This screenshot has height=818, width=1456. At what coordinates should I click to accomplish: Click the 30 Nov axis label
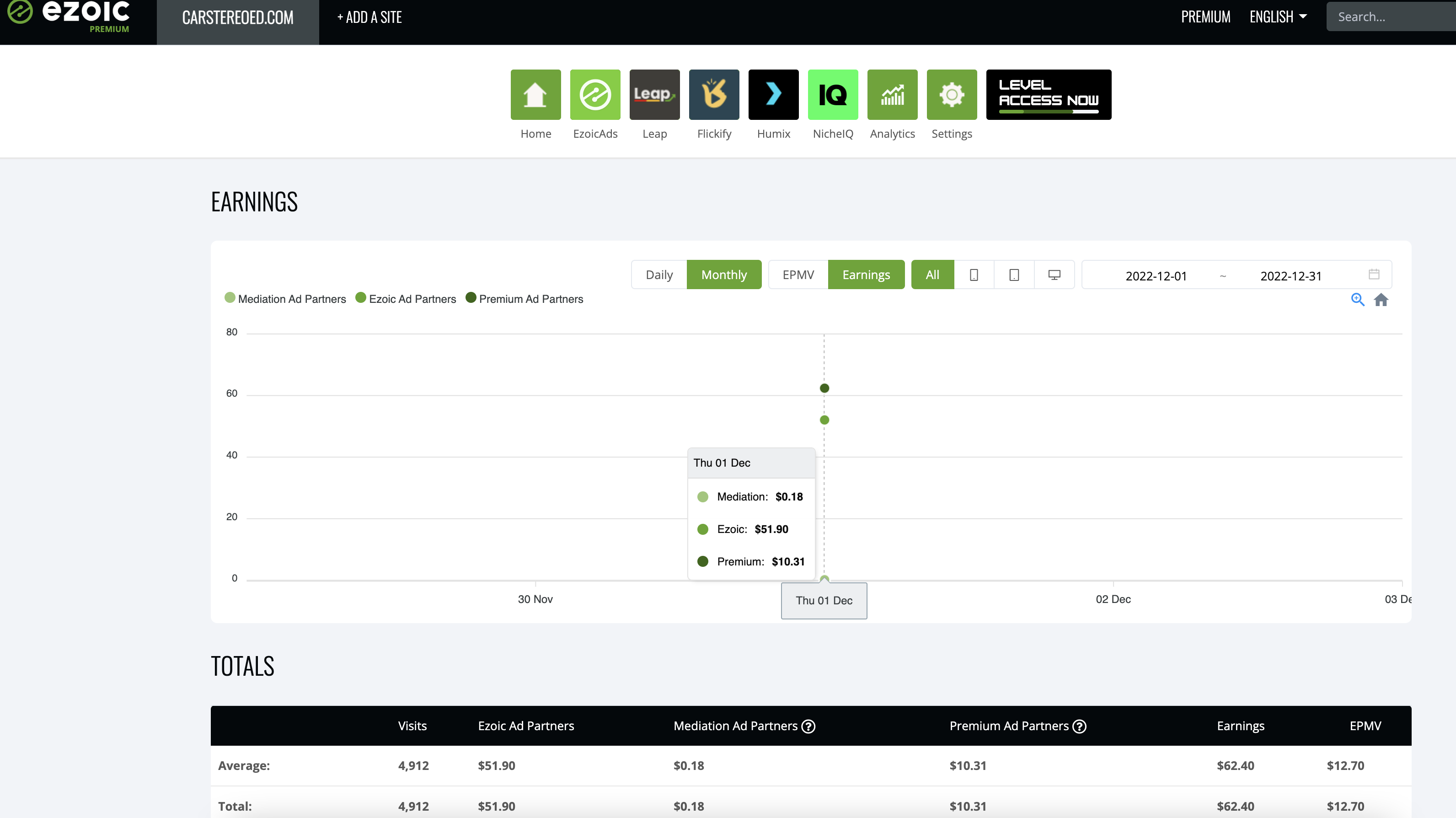pyautogui.click(x=535, y=599)
